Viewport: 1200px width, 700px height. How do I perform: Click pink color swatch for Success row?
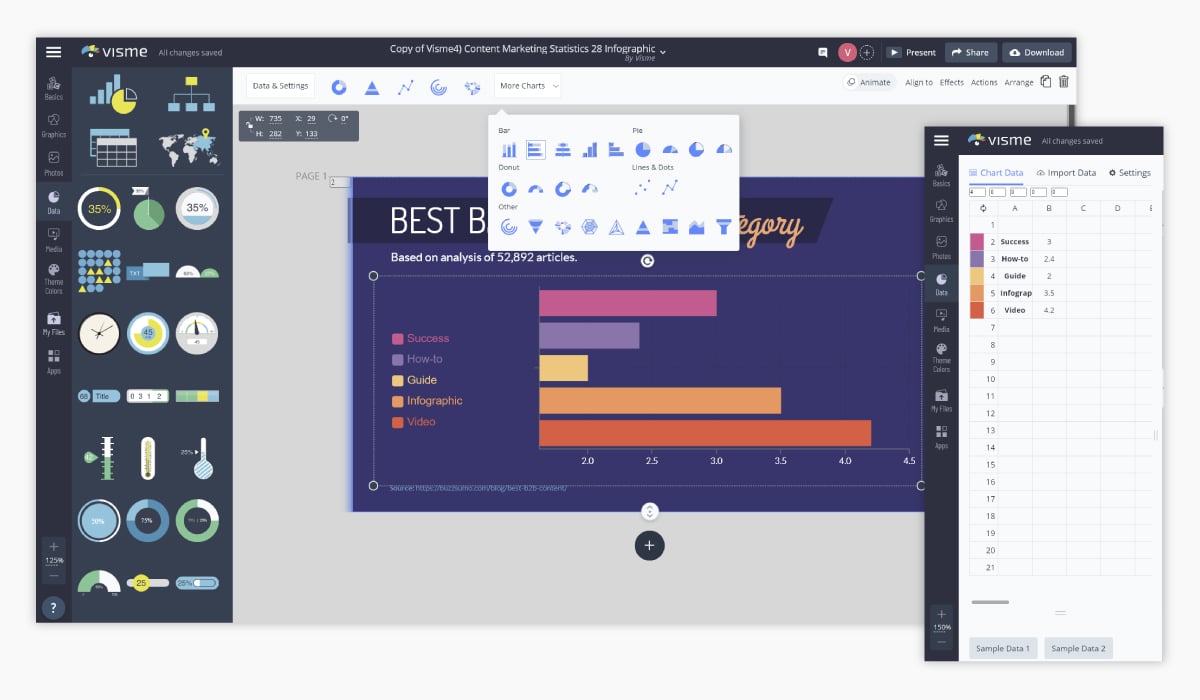[977, 242]
